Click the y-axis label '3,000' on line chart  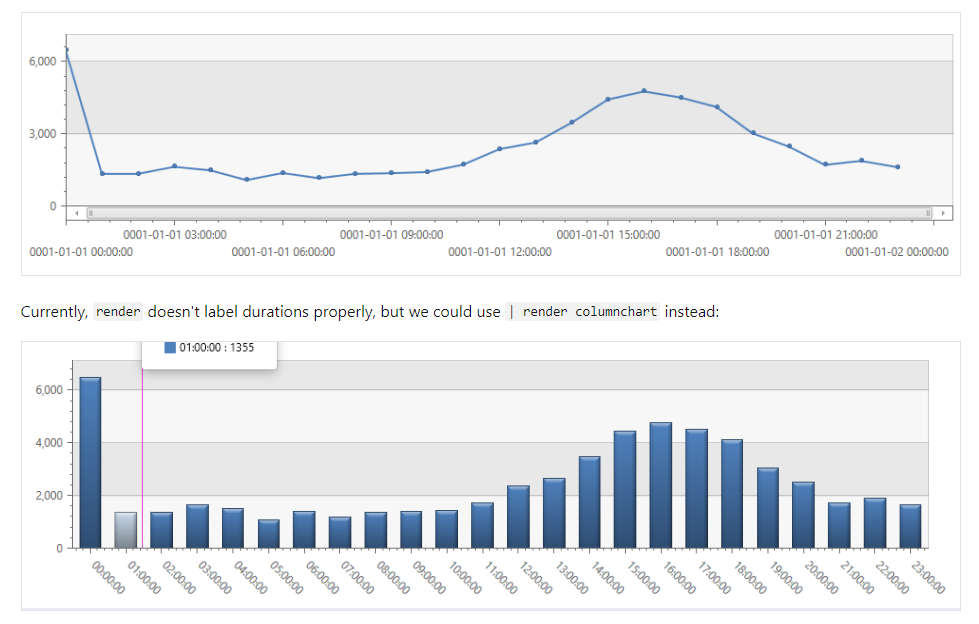click(42, 134)
